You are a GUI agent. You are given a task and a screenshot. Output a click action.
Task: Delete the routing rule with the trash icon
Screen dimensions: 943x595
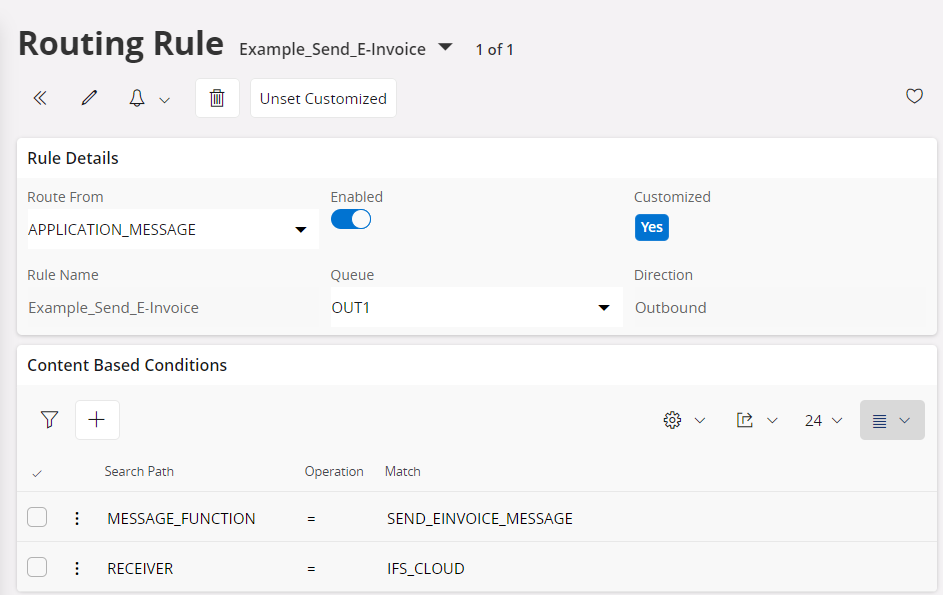(x=217, y=97)
